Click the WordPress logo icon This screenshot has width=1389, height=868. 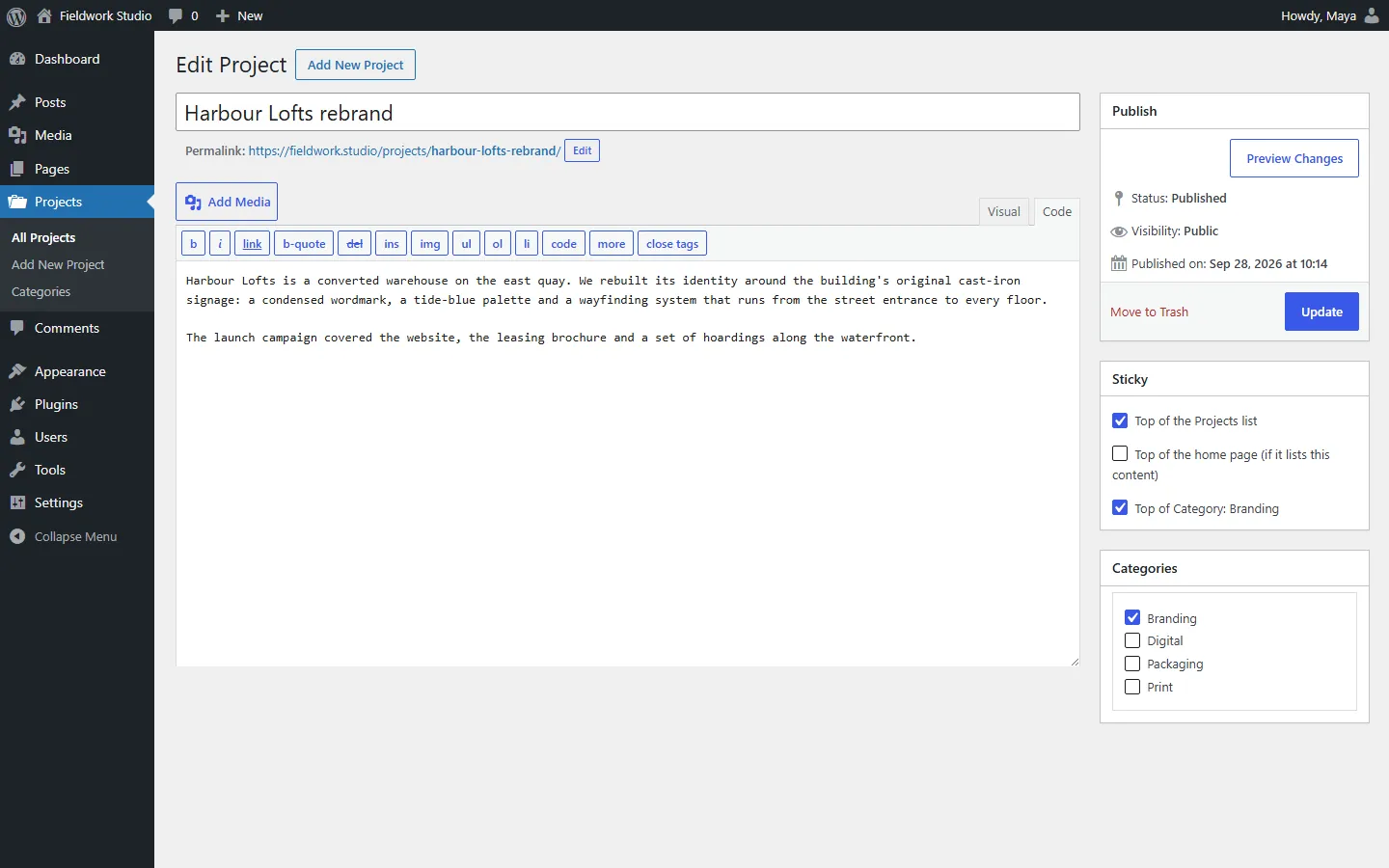[16, 15]
